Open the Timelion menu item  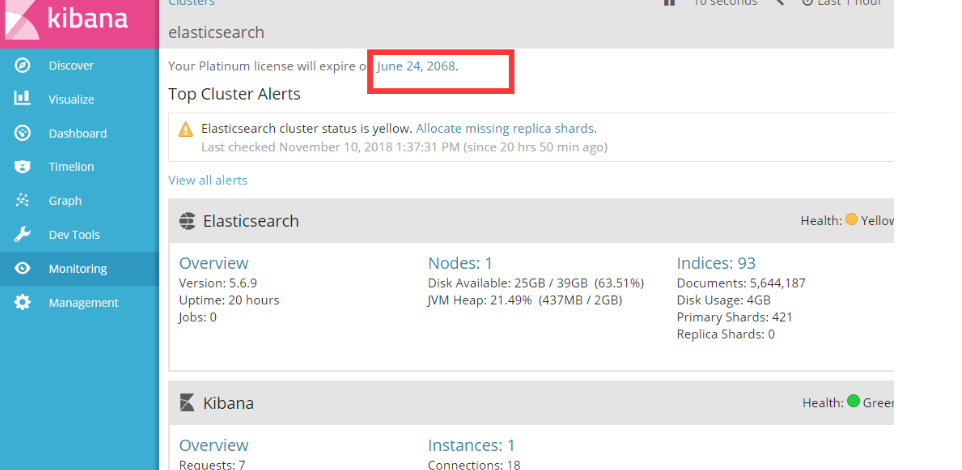point(79,167)
